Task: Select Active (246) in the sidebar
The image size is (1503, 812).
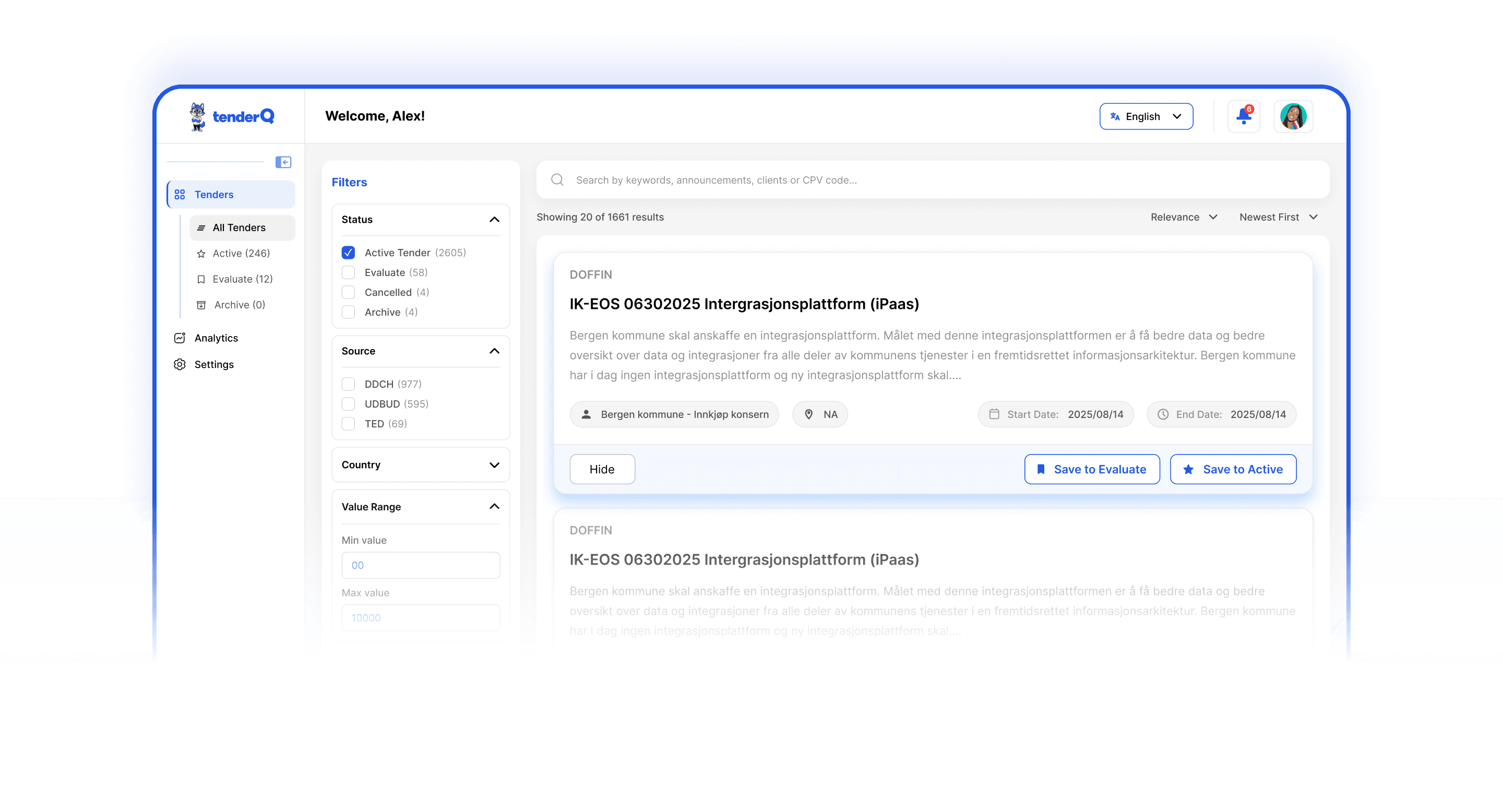Action: (241, 253)
